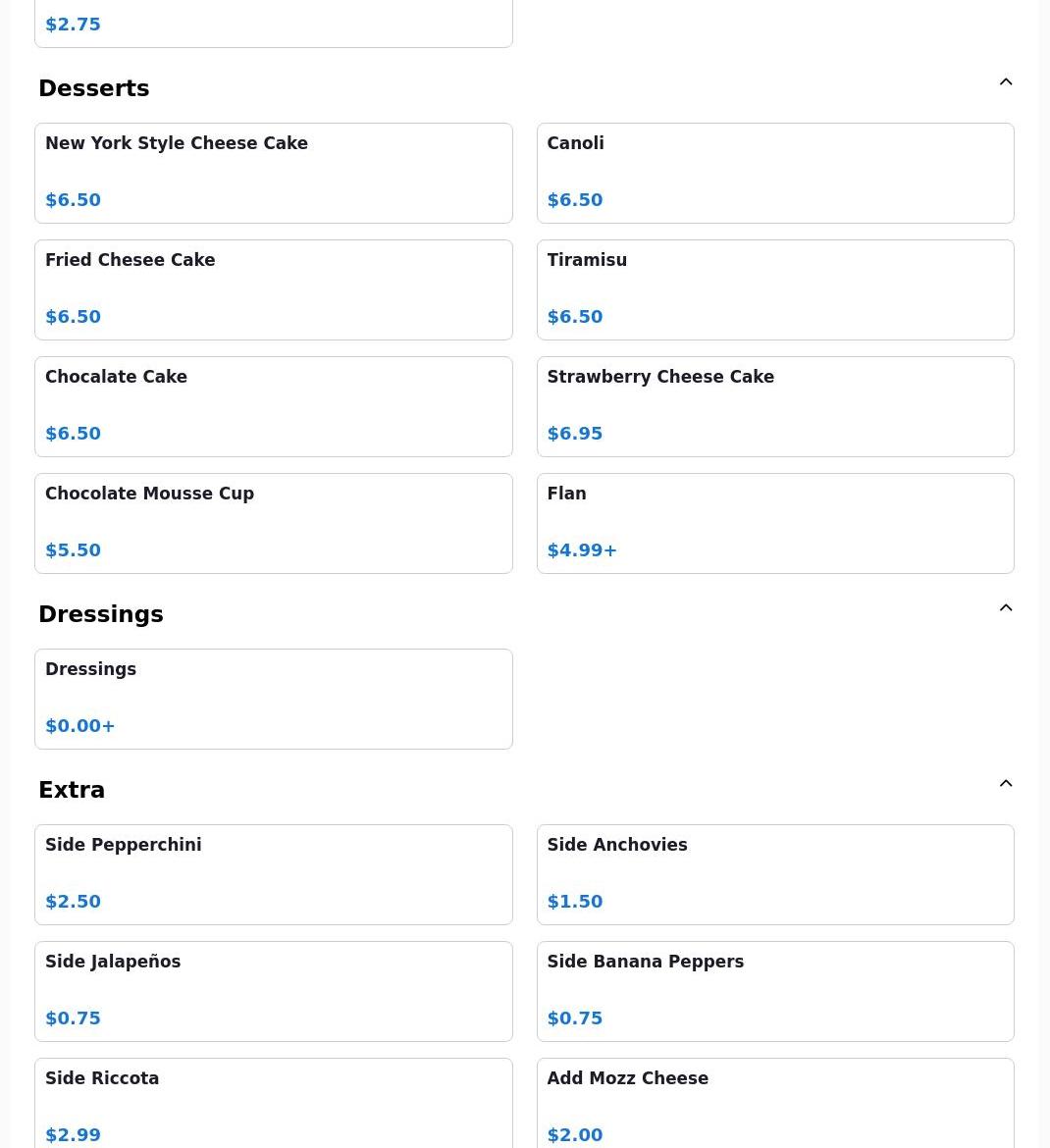Select Strawberry Cheese Cake item
This screenshot has height=1148, width=1050.
pos(775,406)
